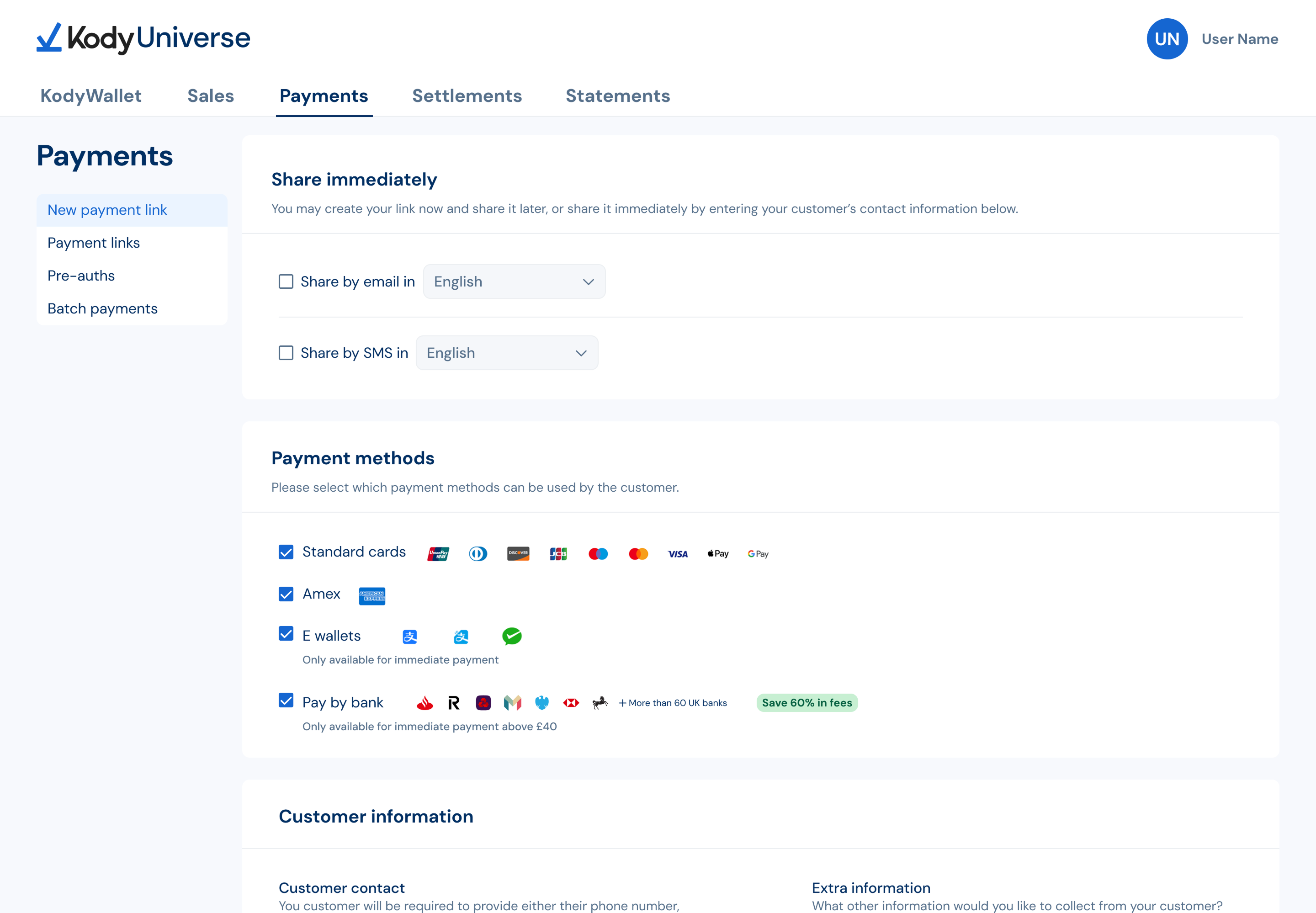Click the 'Share by email in' label
The image size is (1316, 913).
click(357, 282)
